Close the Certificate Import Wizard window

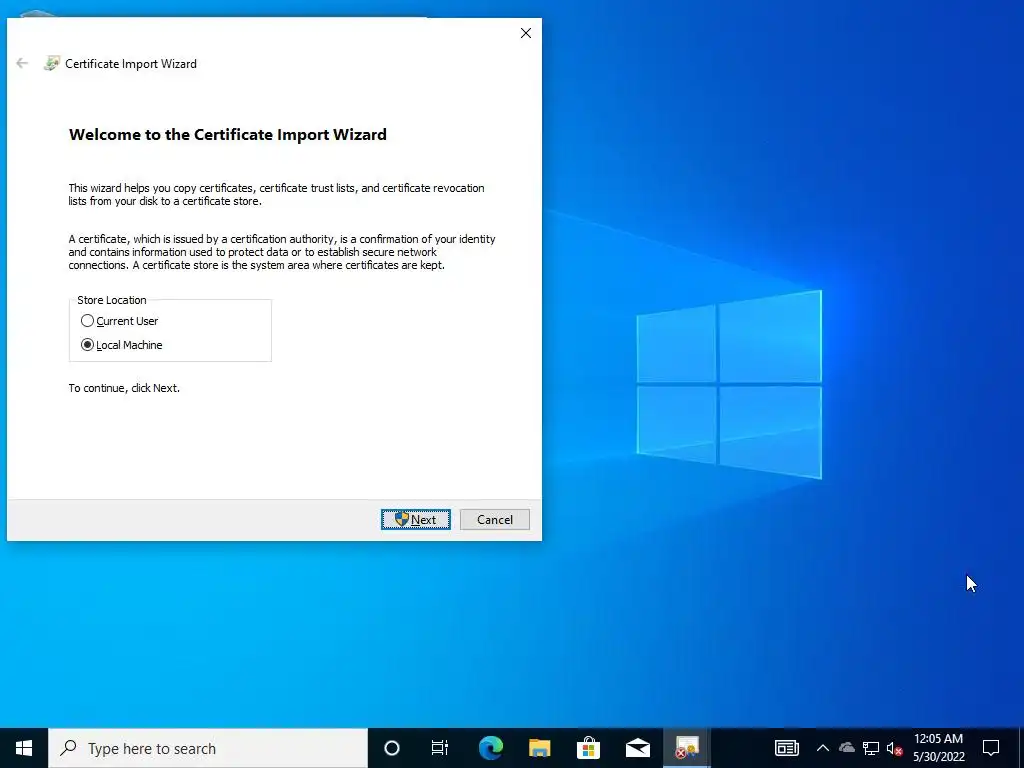point(526,33)
